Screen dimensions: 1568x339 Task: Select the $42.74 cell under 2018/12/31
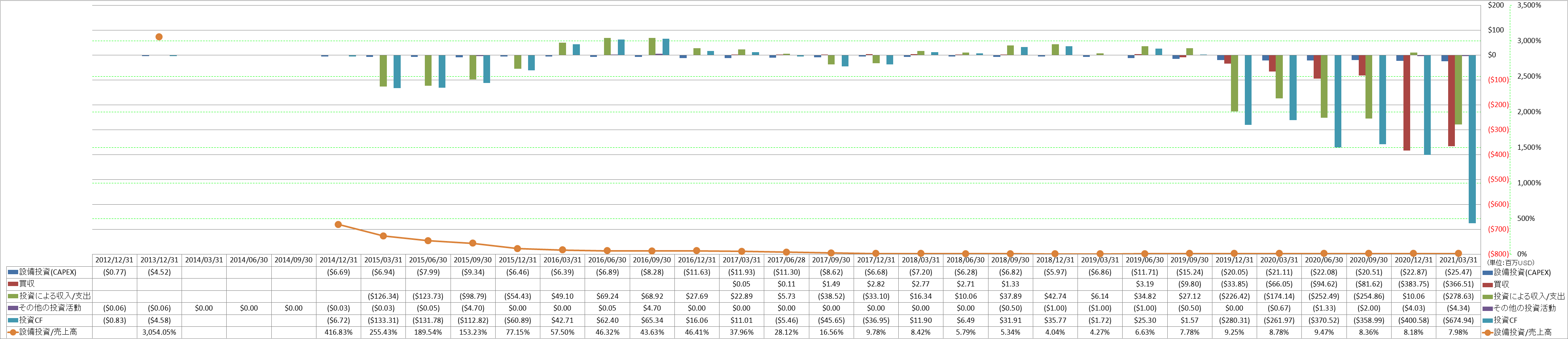click(x=1055, y=296)
